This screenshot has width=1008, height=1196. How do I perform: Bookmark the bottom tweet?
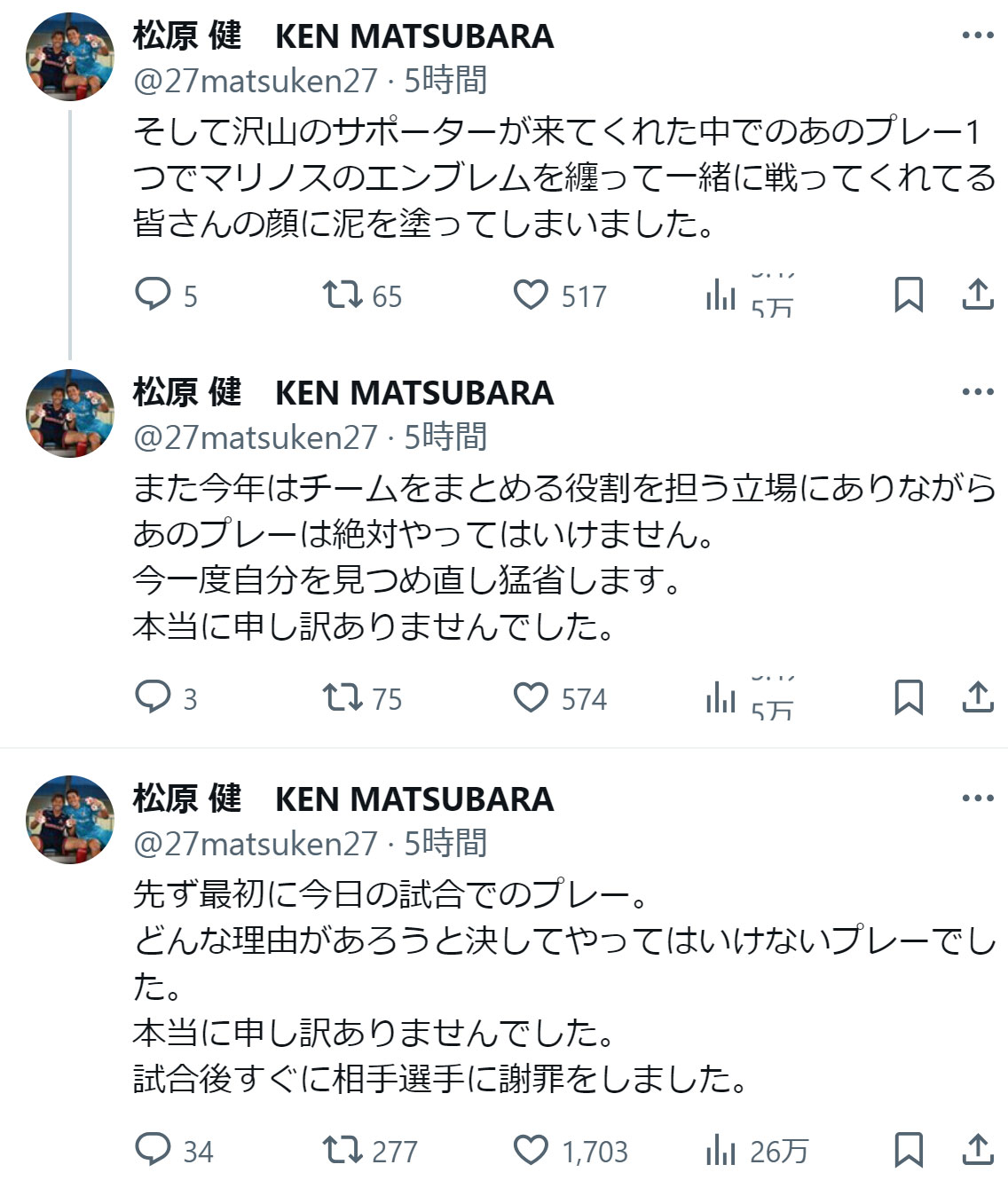(909, 1151)
